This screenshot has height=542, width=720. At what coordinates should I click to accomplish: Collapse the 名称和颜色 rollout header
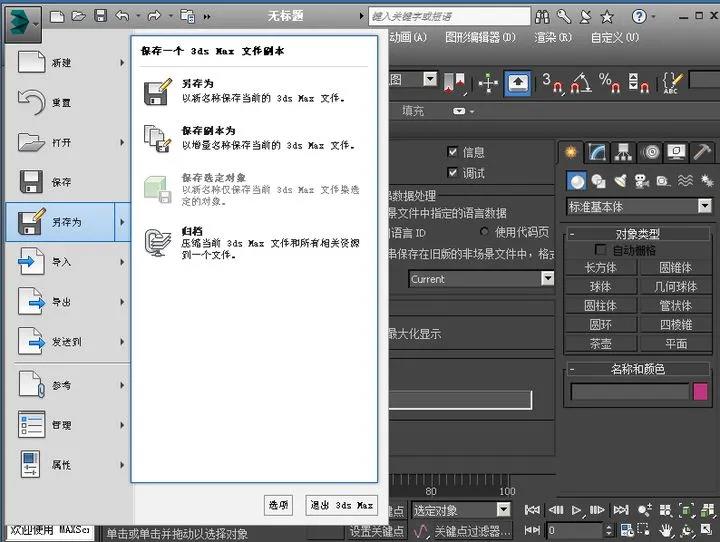[x=638, y=369]
